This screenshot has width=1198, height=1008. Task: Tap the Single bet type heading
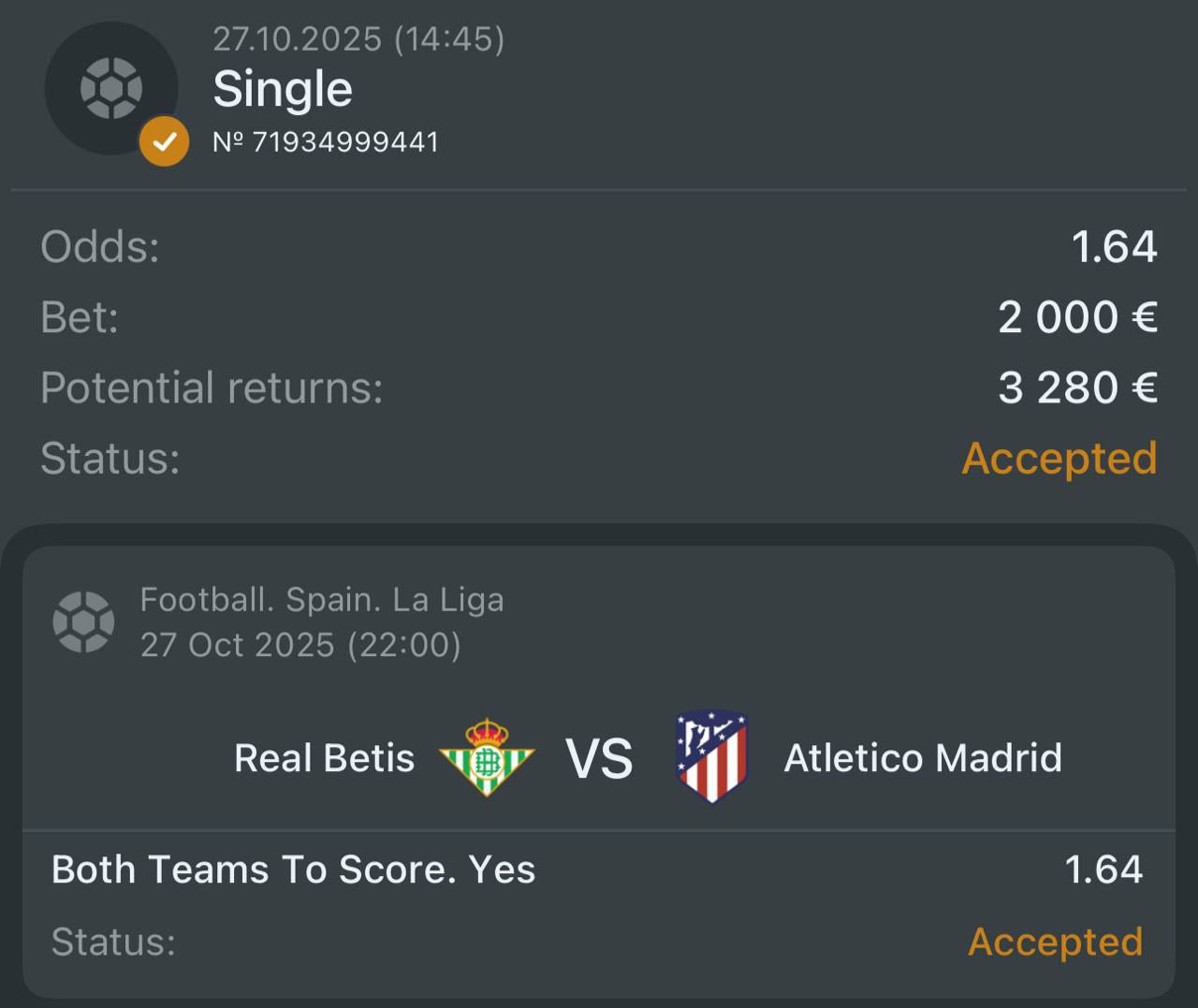coord(283,90)
